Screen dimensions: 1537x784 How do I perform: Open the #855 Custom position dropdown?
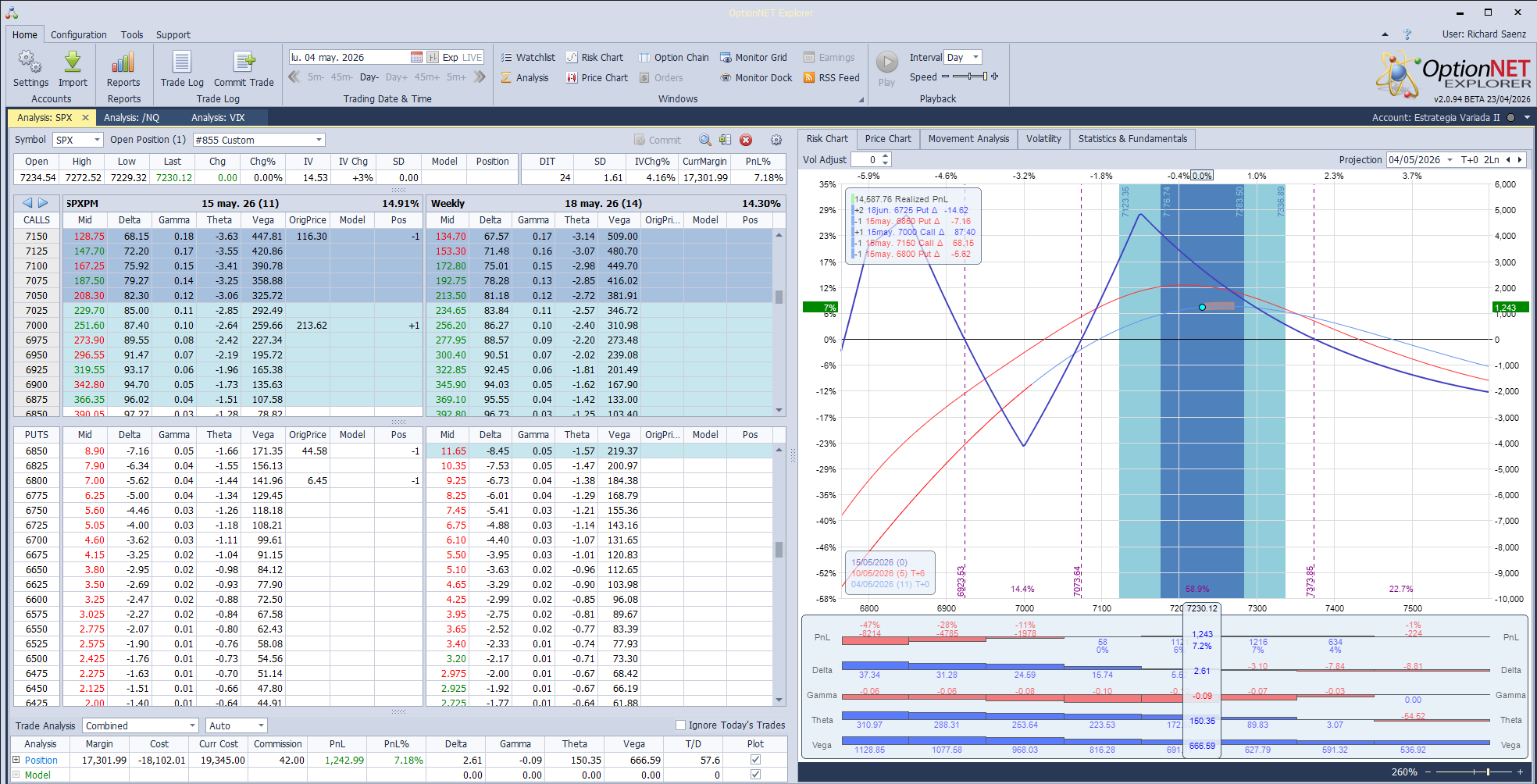tap(319, 140)
